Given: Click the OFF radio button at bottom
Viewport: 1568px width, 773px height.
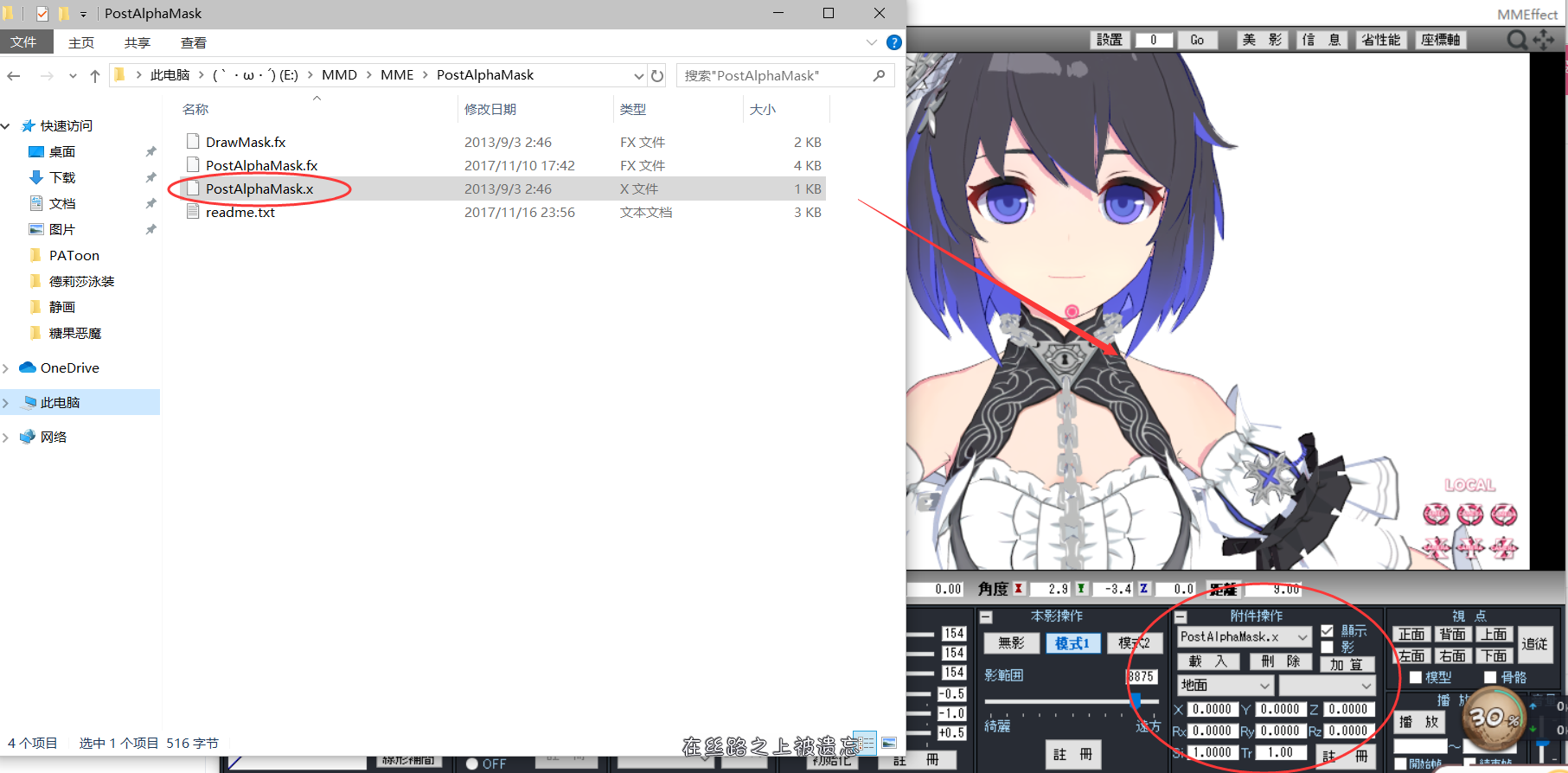Looking at the screenshot, I should 472,764.
